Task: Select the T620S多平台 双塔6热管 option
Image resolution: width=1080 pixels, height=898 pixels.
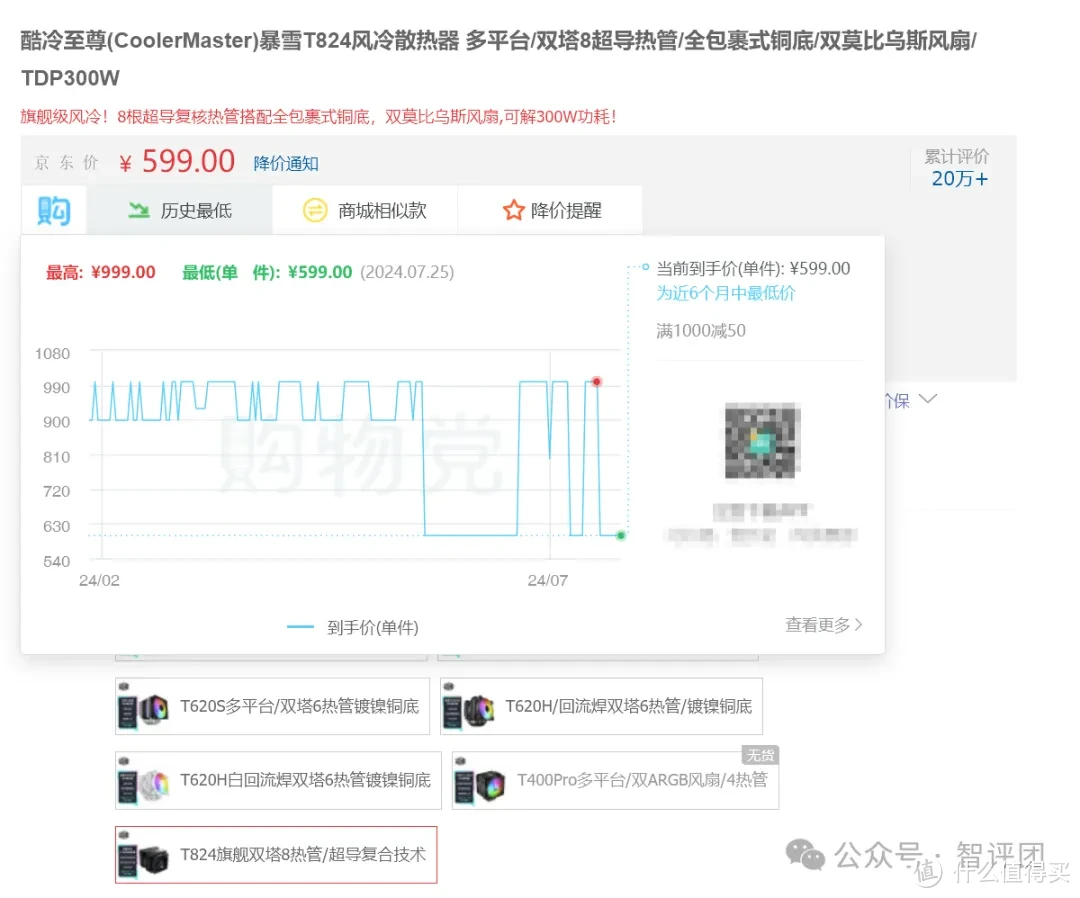Action: [x=272, y=707]
